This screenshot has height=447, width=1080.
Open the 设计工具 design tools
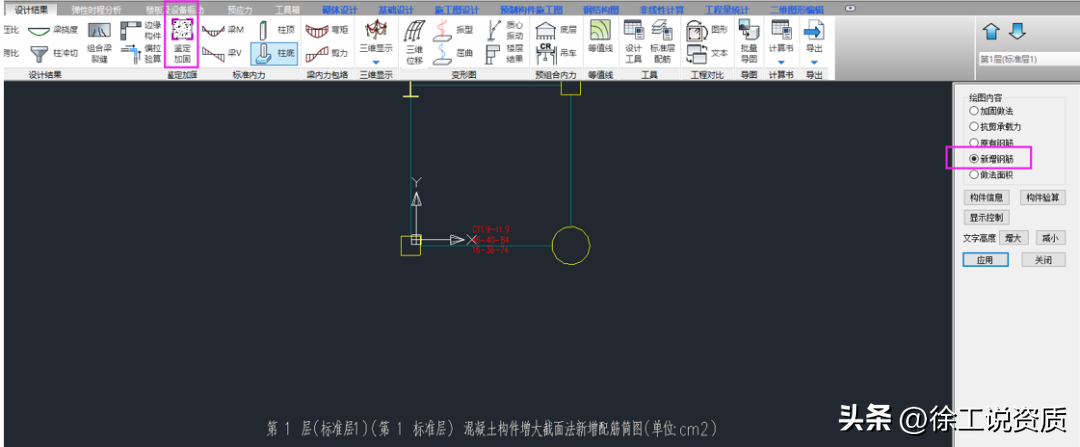(634, 41)
